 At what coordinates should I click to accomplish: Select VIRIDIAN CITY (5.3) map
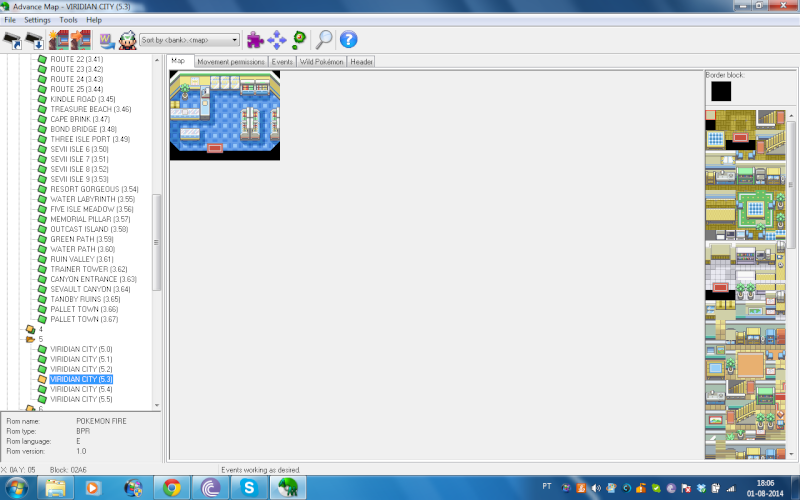point(81,379)
